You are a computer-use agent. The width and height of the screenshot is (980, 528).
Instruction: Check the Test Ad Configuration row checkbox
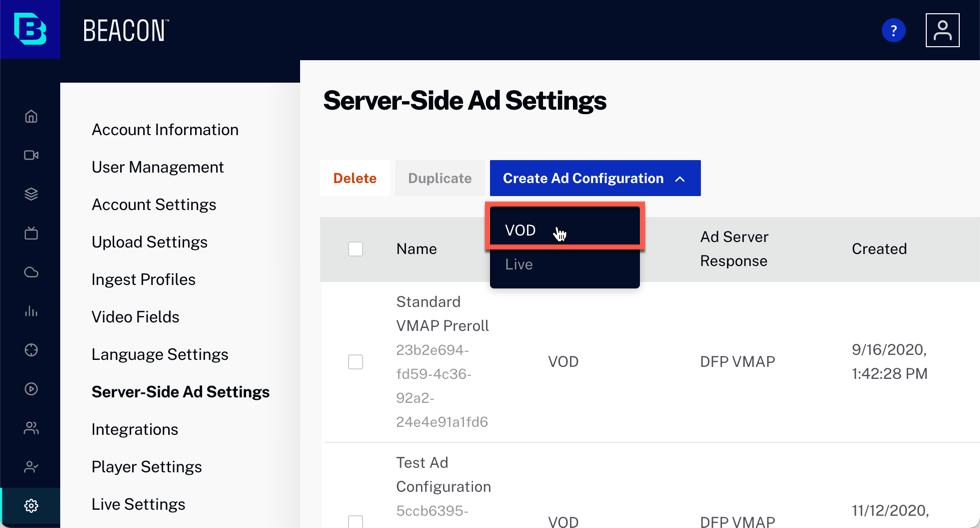356,522
